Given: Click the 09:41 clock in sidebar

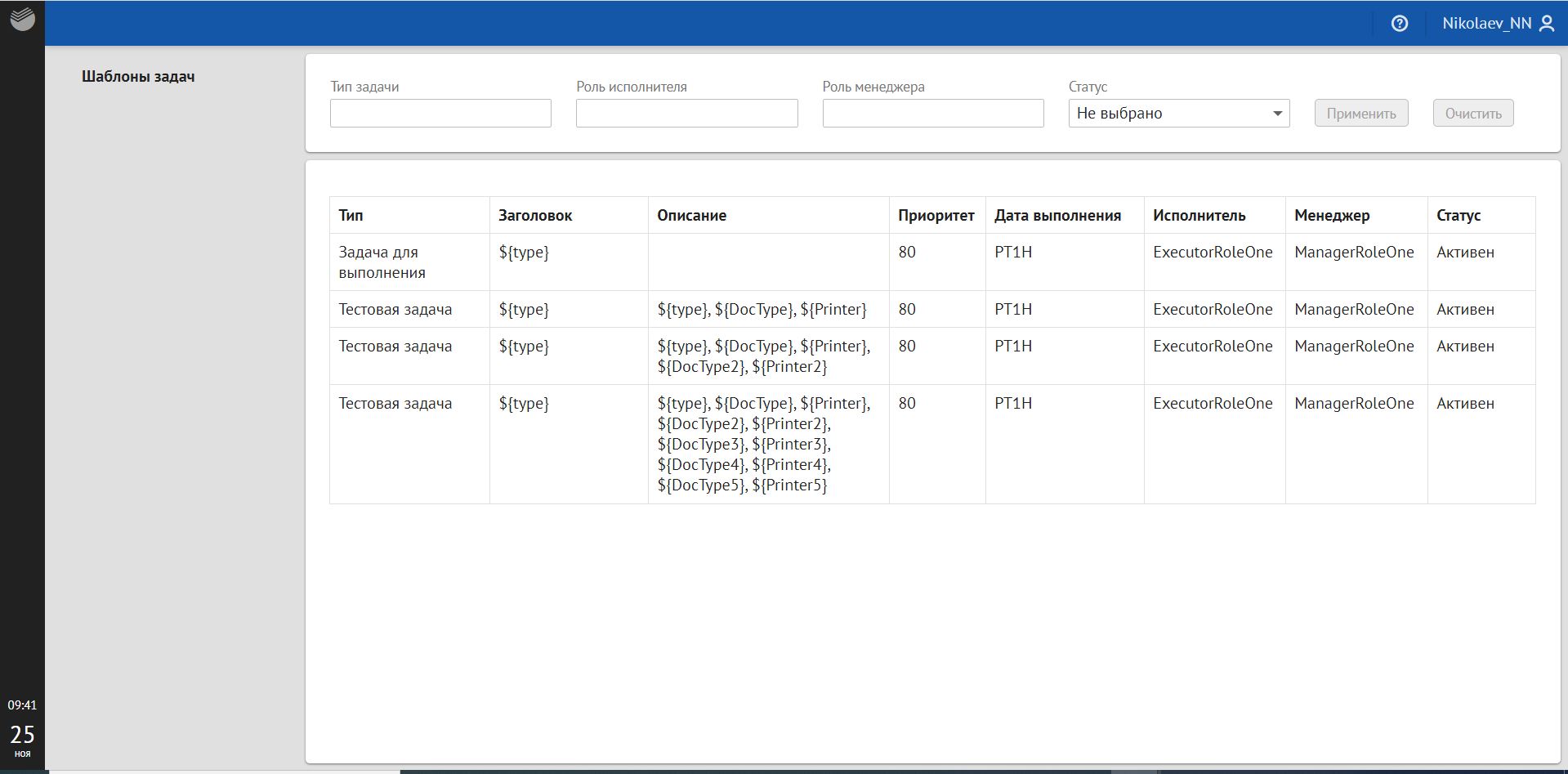Looking at the screenshot, I should tap(22, 705).
